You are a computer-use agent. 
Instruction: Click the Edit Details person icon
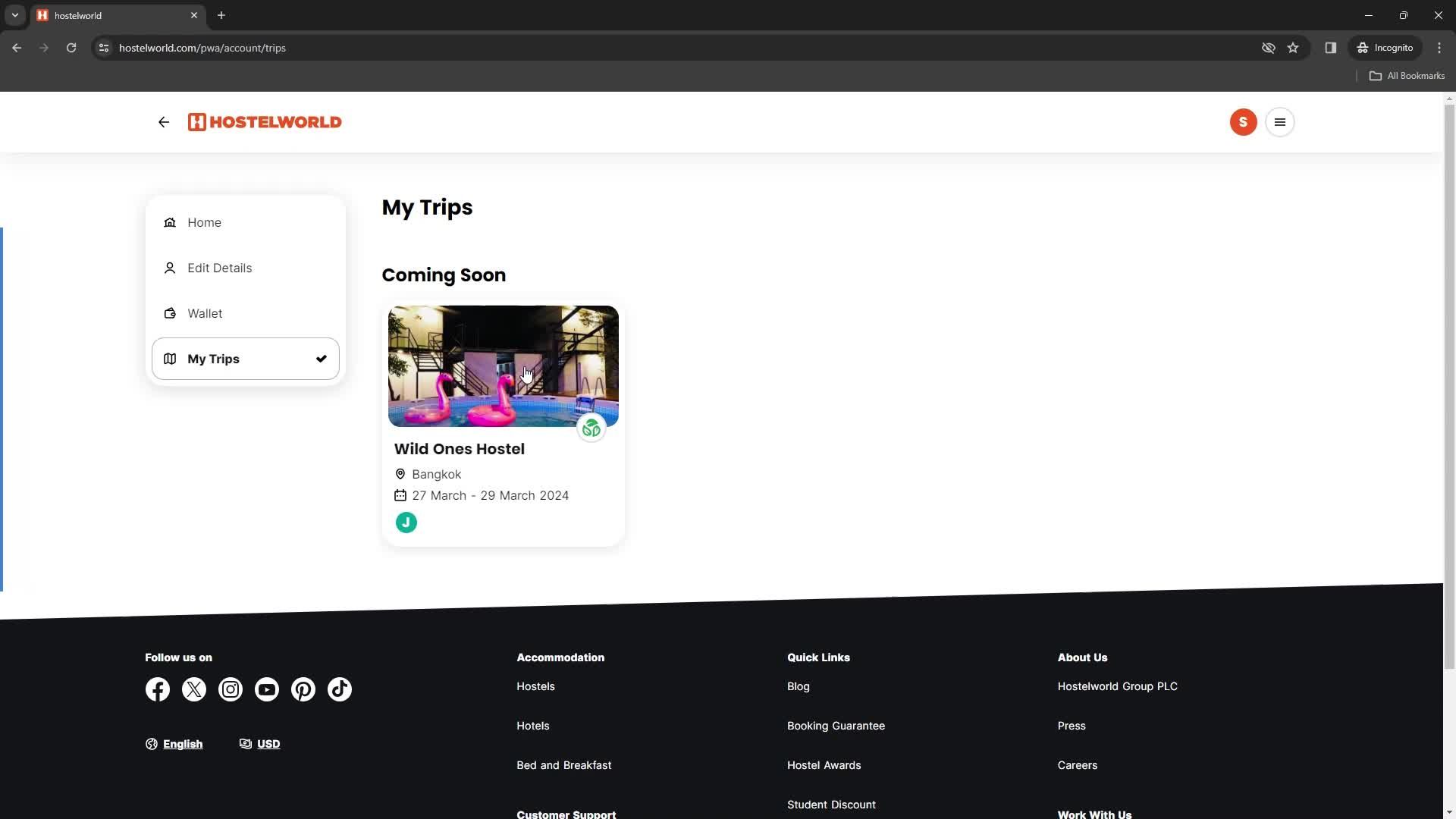pos(169,267)
